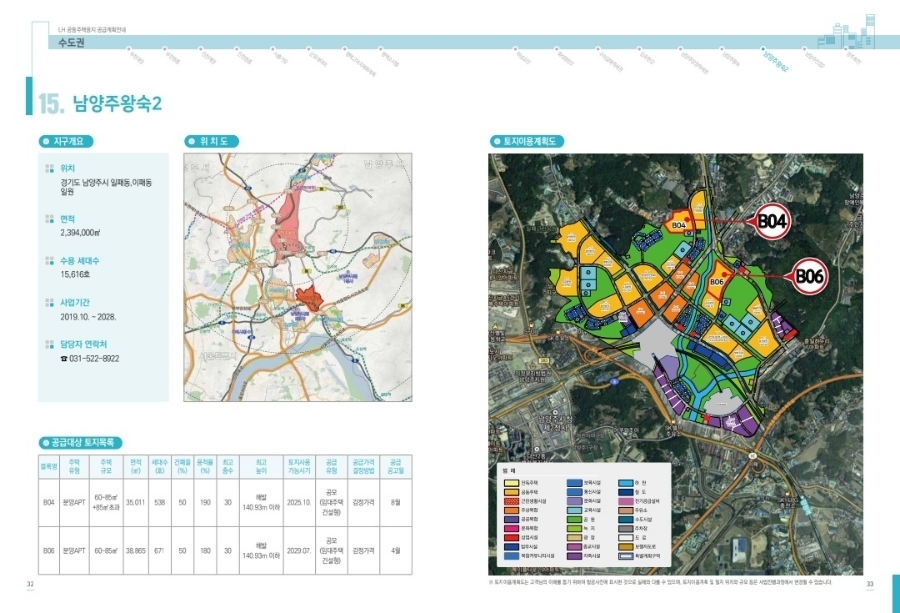Select the floor-area ratio cell 180
Screen dimensions: 900x613
tap(205, 551)
